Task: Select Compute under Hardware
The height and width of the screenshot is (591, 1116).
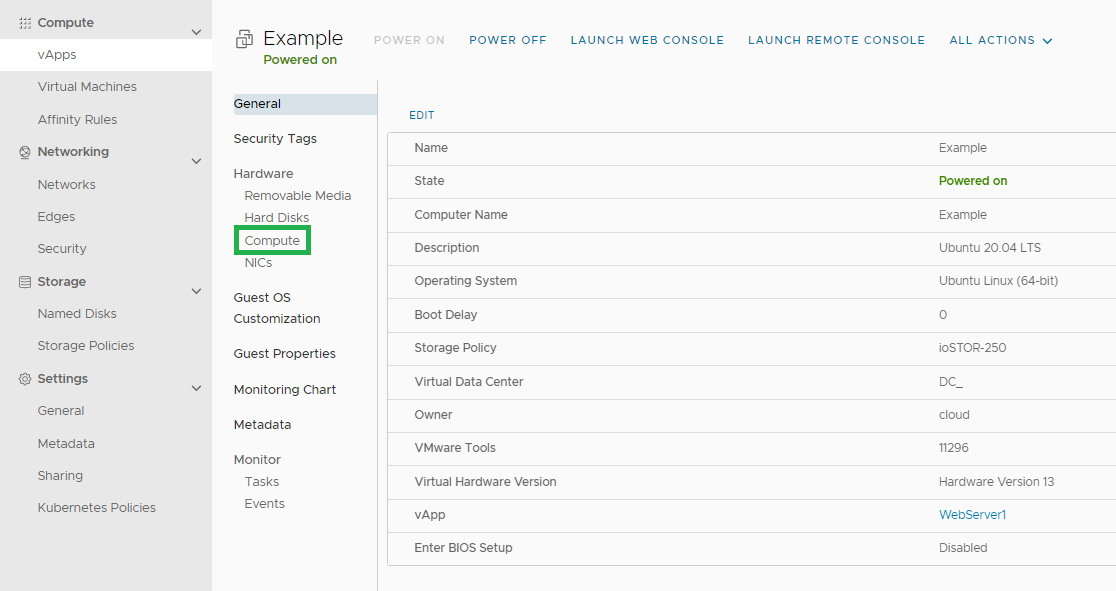Action: 272,241
